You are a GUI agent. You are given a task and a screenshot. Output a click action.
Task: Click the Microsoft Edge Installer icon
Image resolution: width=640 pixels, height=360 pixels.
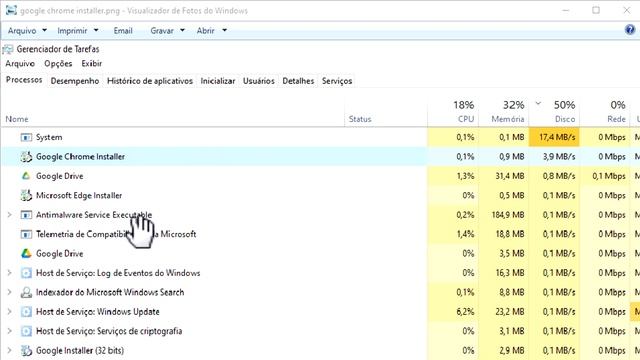(26, 196)
